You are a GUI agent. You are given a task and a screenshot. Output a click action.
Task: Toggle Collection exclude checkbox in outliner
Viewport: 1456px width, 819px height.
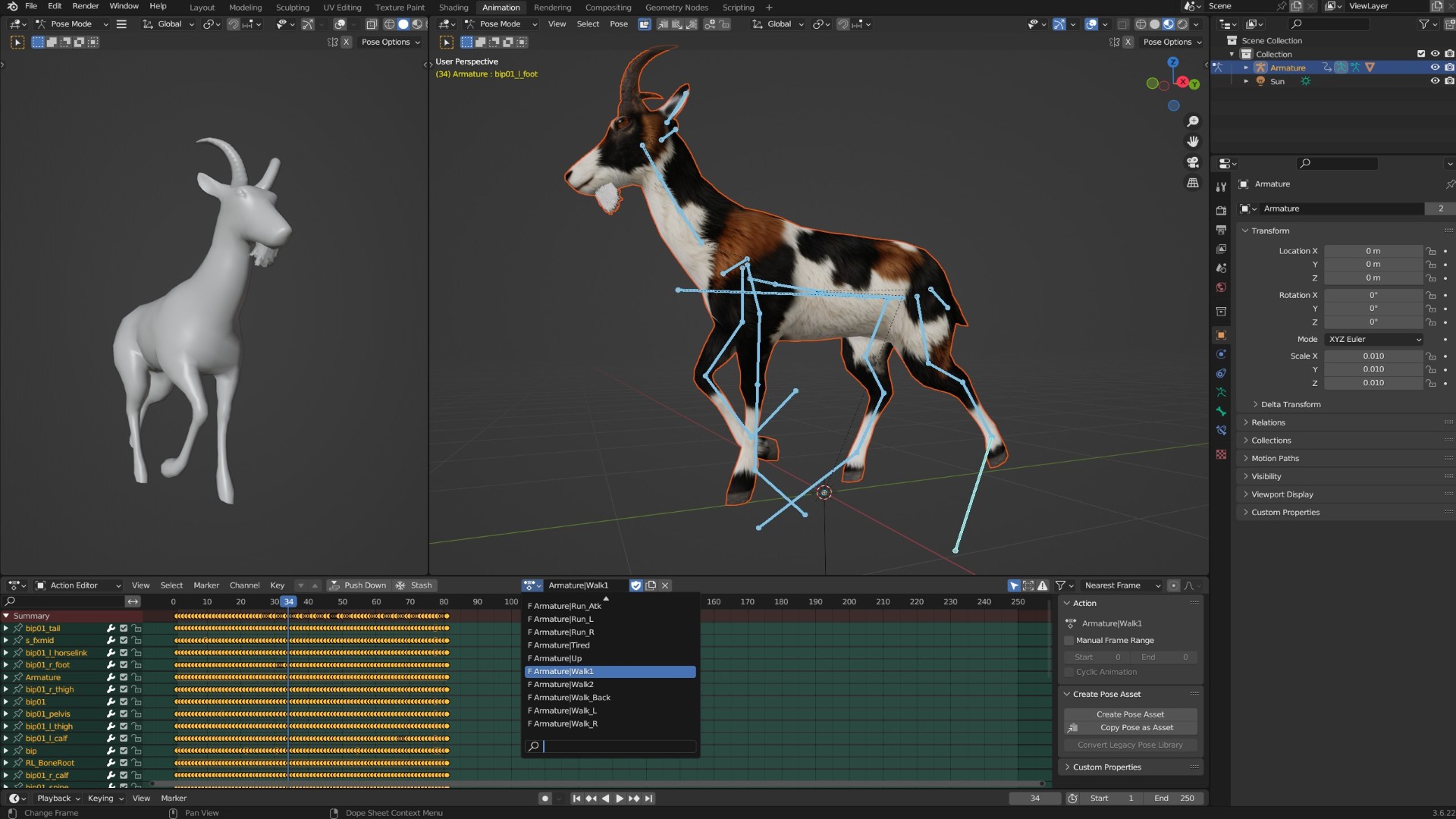click(1421, 54)
